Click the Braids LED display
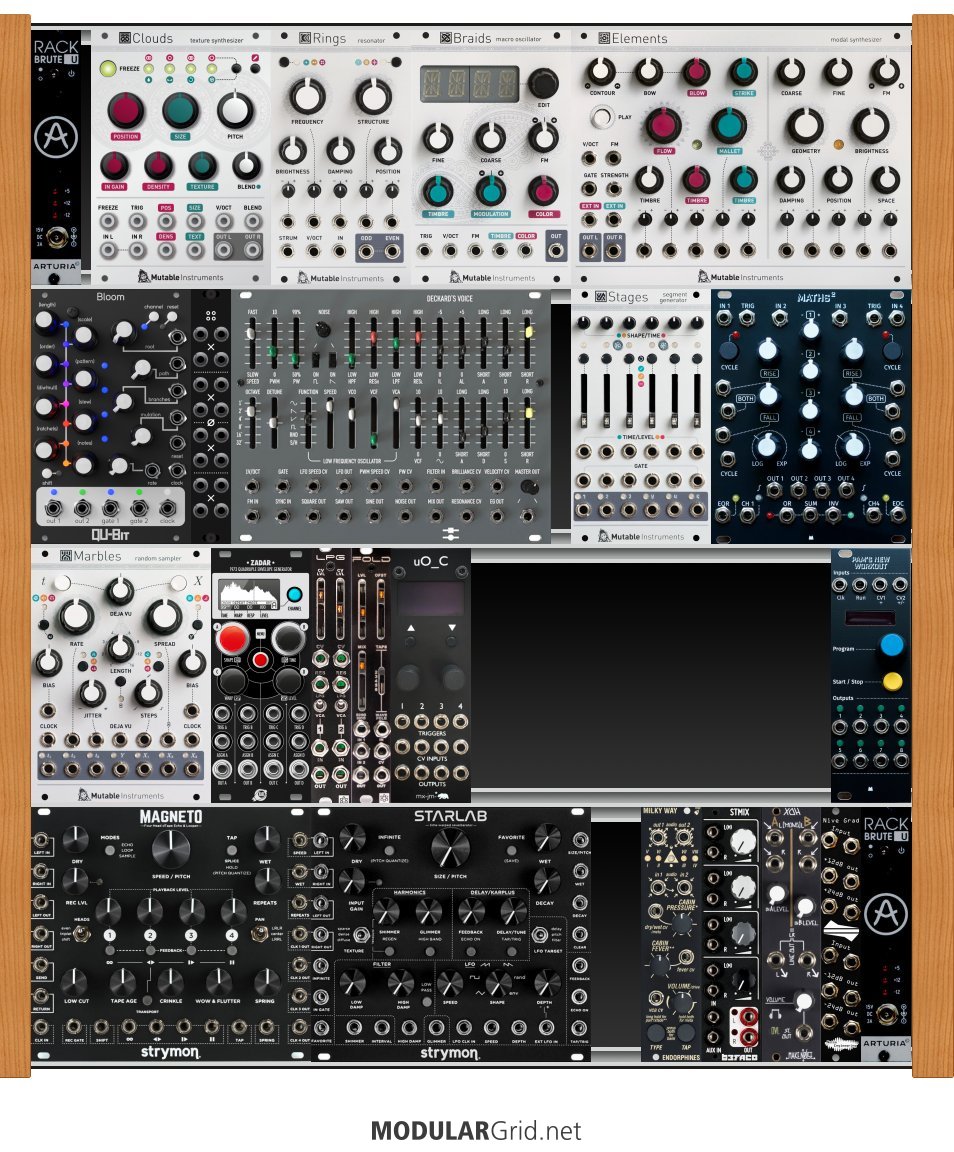This screenshot has height=1152, width=954. click(469, 84)
